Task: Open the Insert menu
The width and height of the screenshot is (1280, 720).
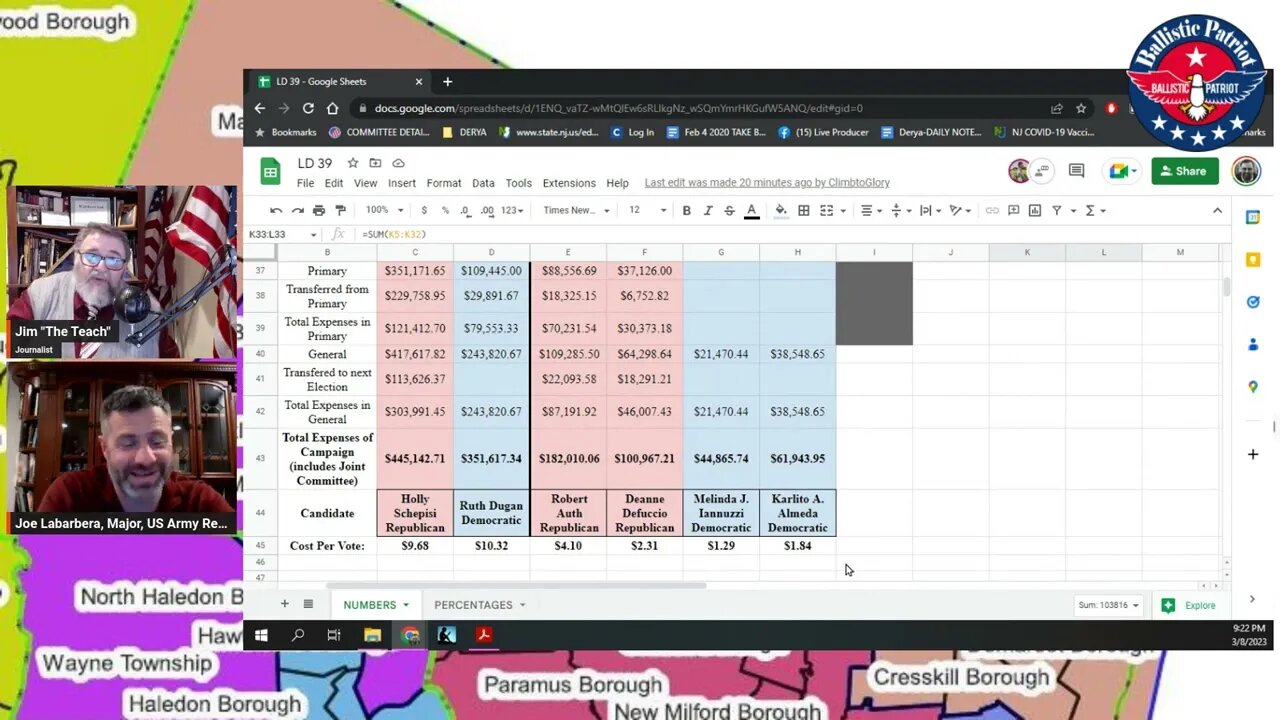Action: (402, 183)
